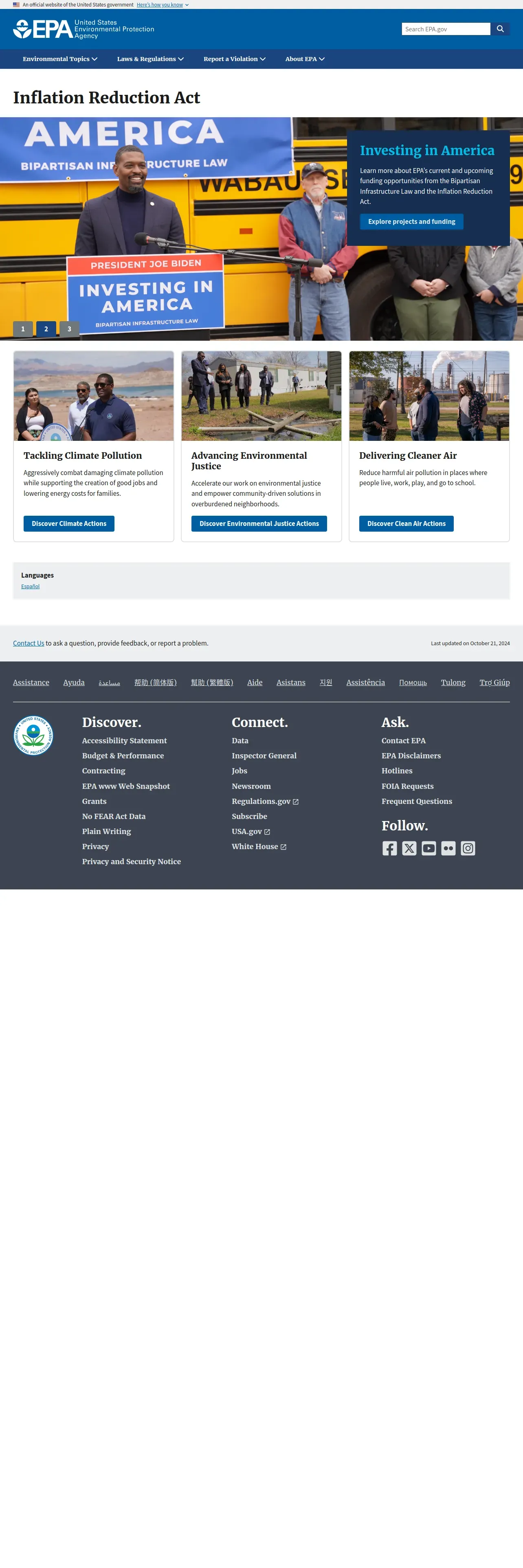This screenshot has width=523, height=1568.
Task: Open EPA X (Twitter) icon
Action: pos(409,848)
